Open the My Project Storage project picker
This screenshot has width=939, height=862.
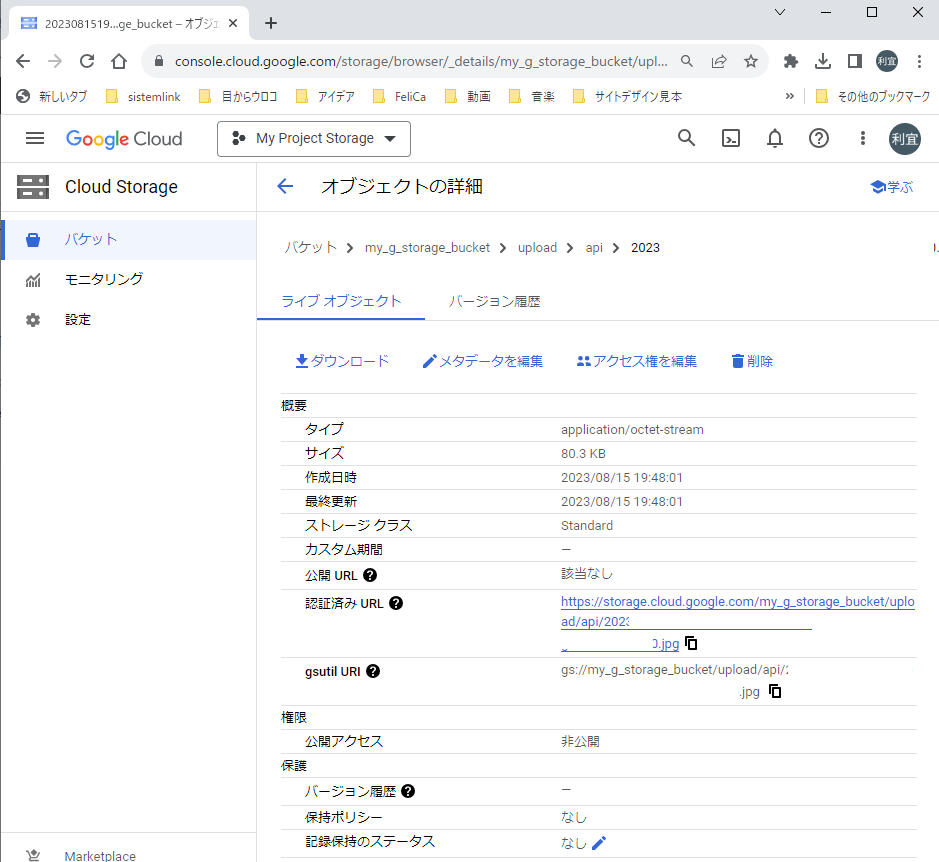pos(313,138)
